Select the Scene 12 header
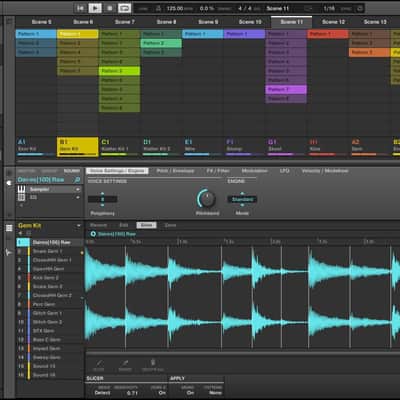The width and height of the screenshot is (400, 400). [333, 22]
